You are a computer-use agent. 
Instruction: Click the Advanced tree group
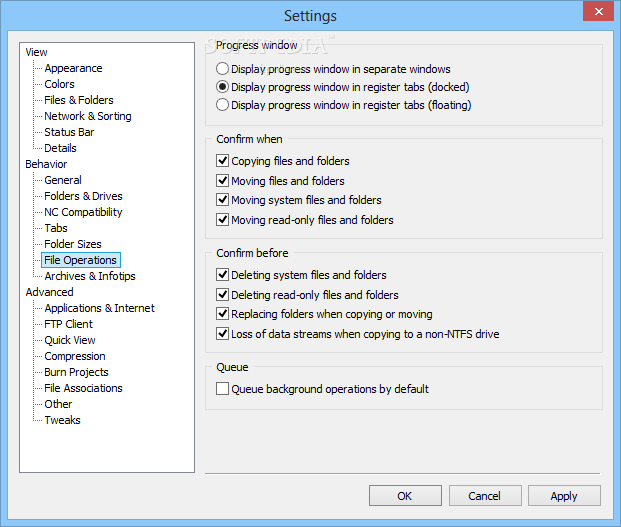[x=50, y=292]
